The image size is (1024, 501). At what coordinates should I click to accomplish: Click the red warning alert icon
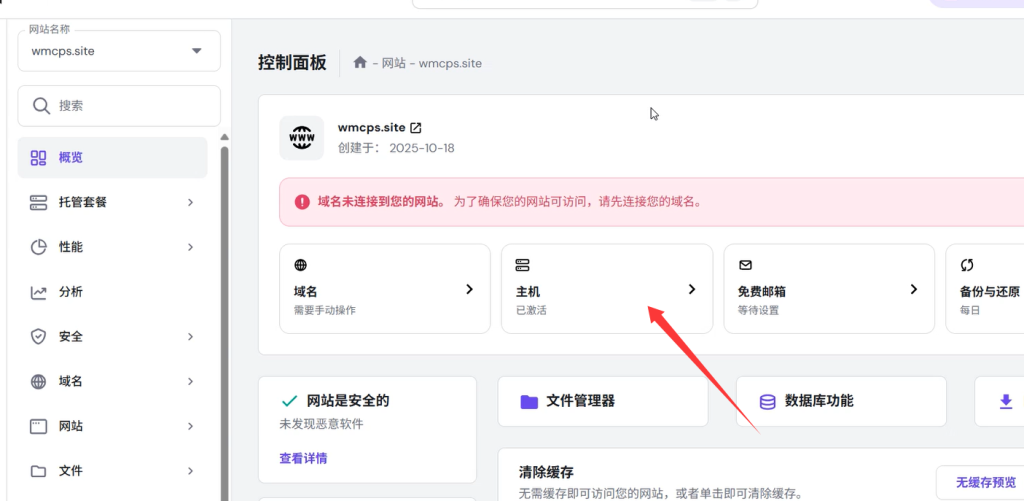pyautogui.click(x=302, y=201)
